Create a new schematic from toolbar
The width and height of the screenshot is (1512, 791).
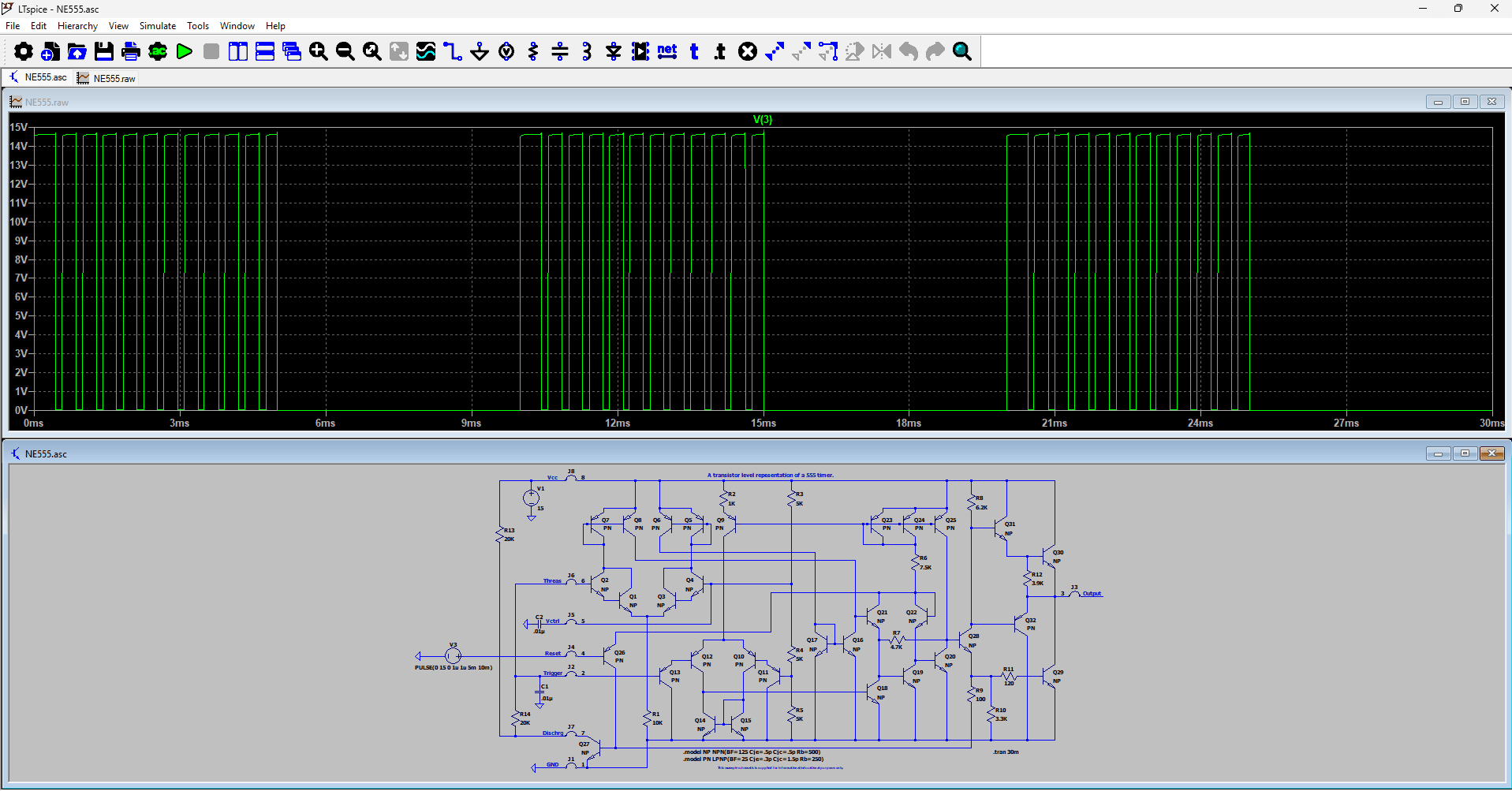pyautogui.click(x=50, y=52)
